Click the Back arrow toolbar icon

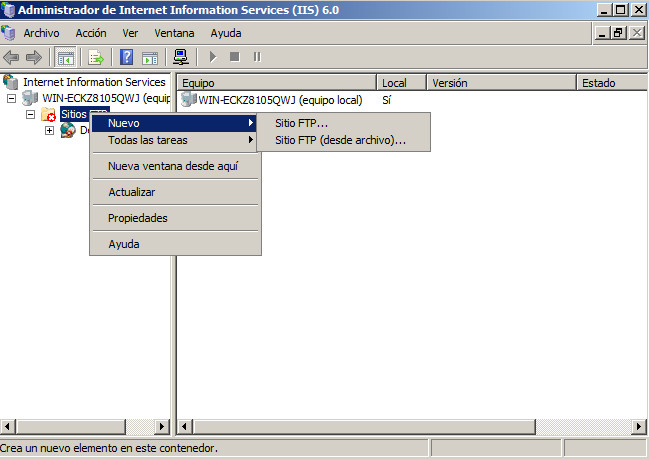12,57
